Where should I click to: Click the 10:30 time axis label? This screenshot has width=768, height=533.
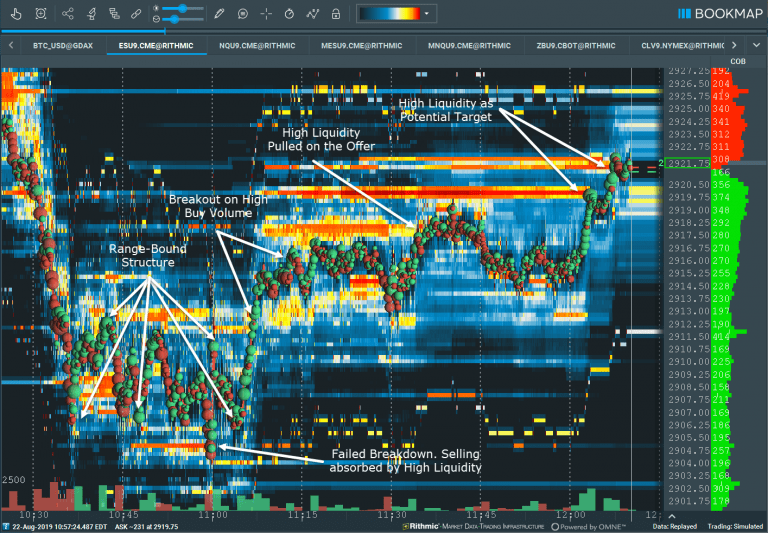click(x=33, y=515)
